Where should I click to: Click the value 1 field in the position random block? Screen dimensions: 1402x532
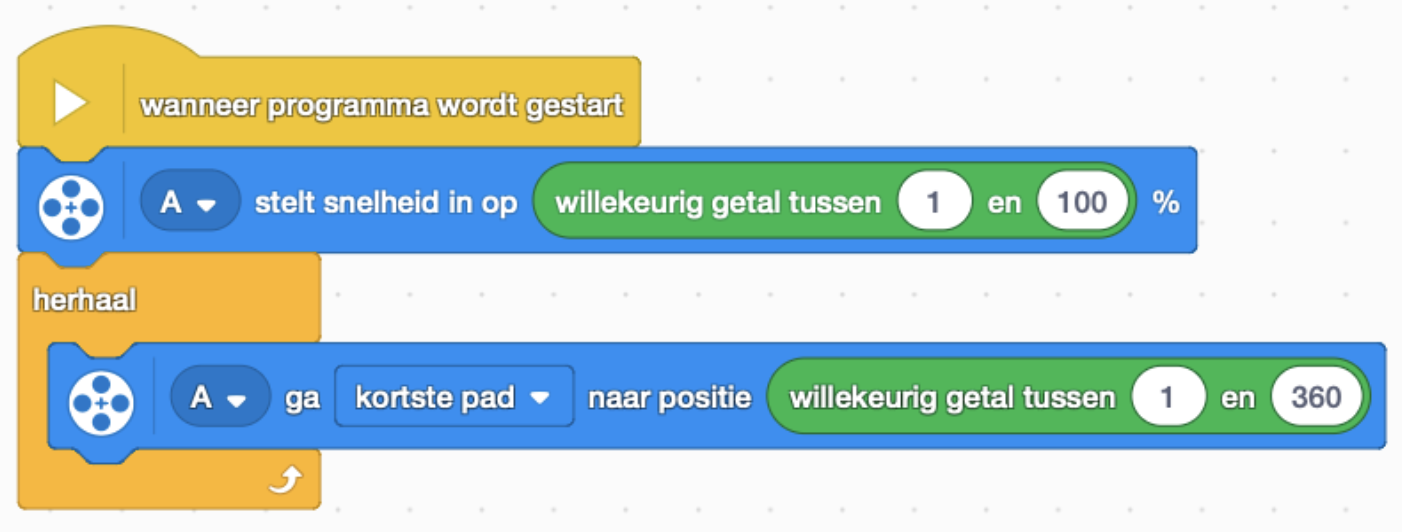[x=1168, y=398]
